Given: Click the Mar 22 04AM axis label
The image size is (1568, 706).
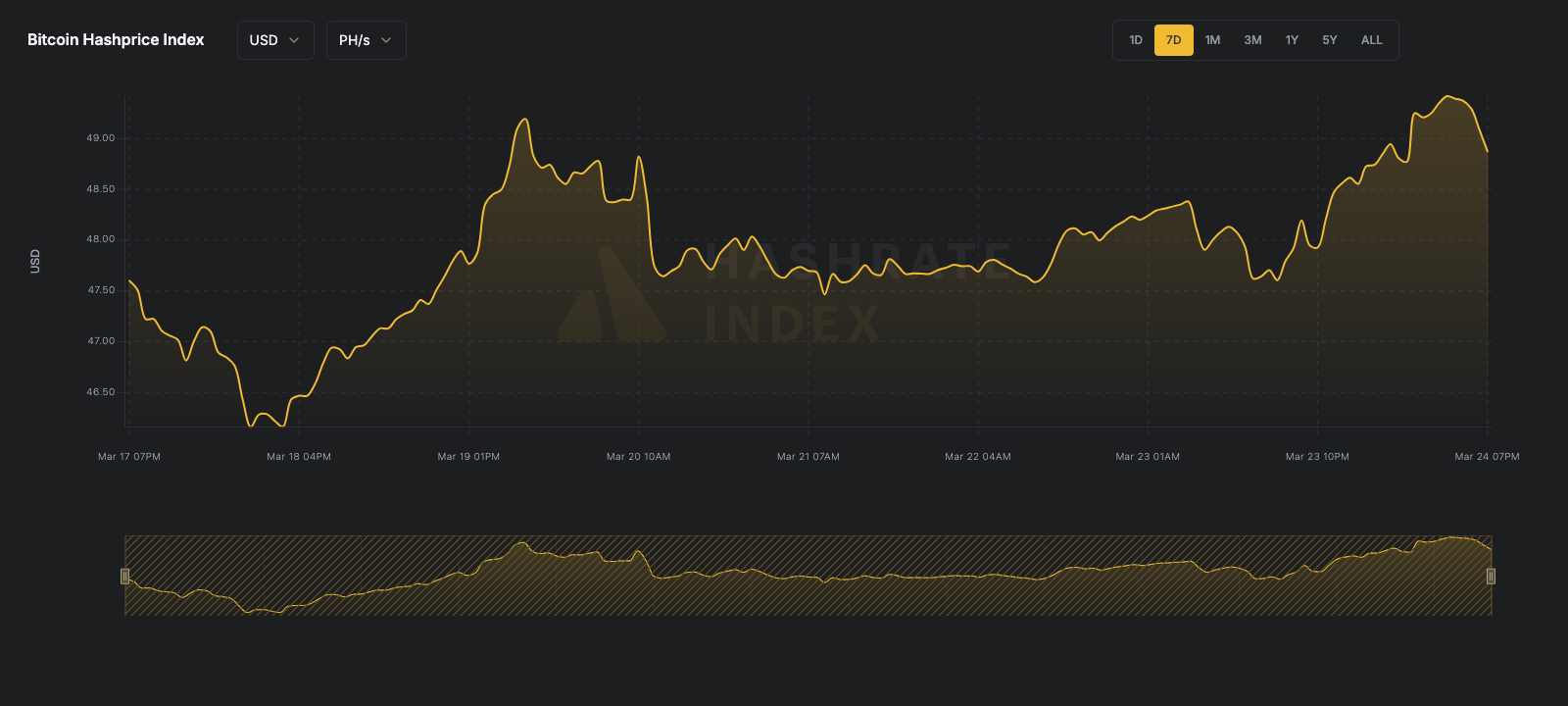Looking at the screenshot, I should point(978,457).
